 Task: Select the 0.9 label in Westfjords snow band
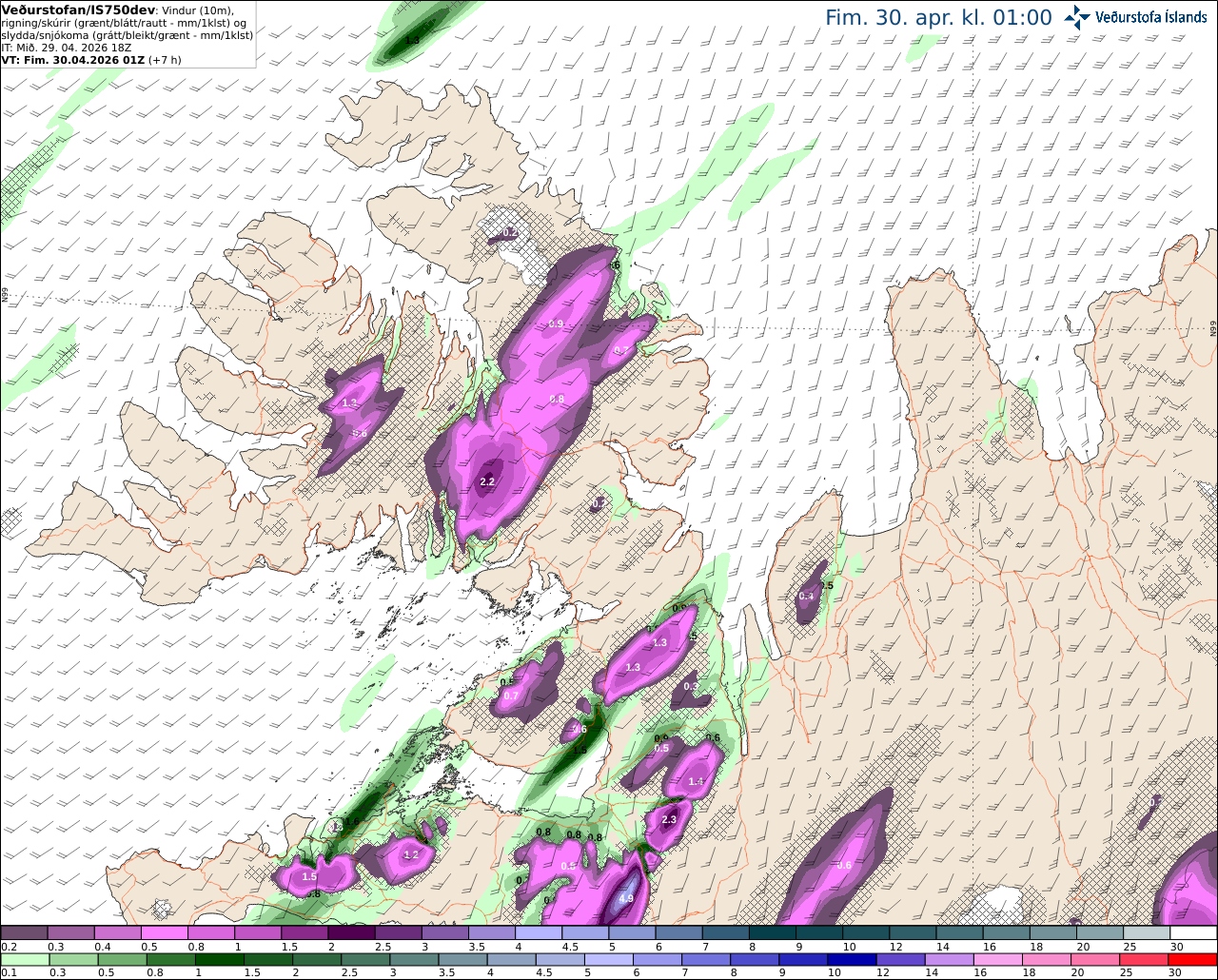click(557, 324)
